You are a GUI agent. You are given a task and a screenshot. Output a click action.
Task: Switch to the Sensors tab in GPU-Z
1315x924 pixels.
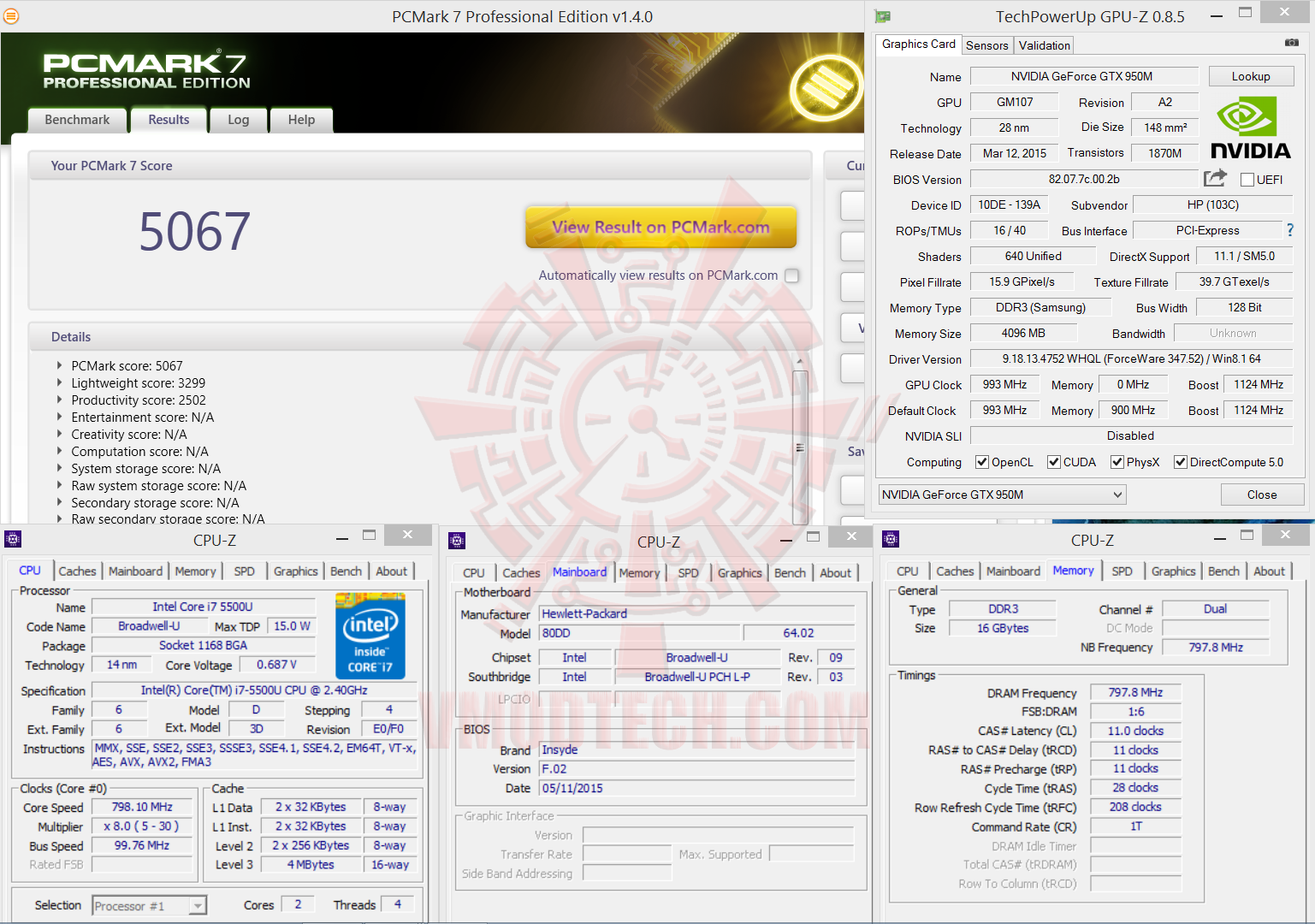tap(987, 45)
